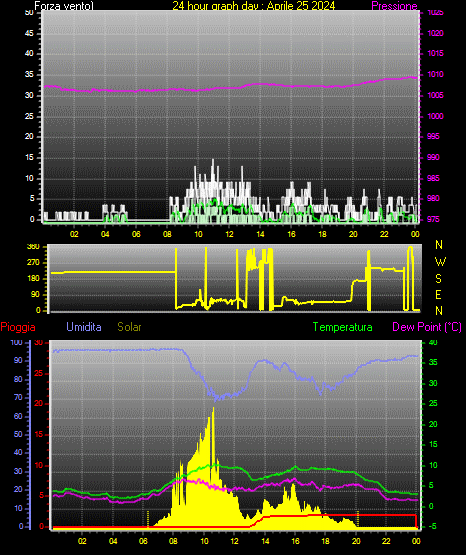This screenshot has height=555, width=466.
Task: Click the Forza vento axis title
Action: [64, 6]
